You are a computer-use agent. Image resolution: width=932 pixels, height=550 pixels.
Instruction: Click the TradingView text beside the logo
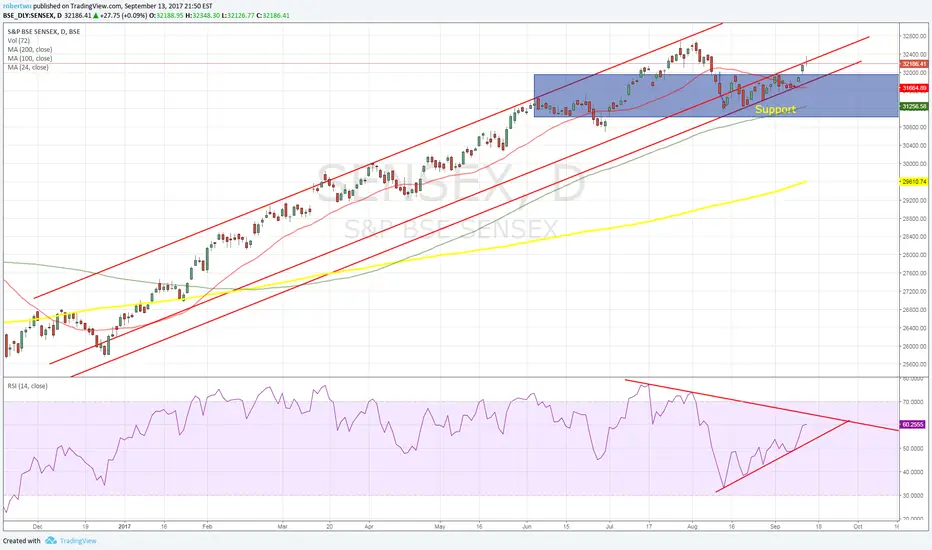[x=78, y=540]
